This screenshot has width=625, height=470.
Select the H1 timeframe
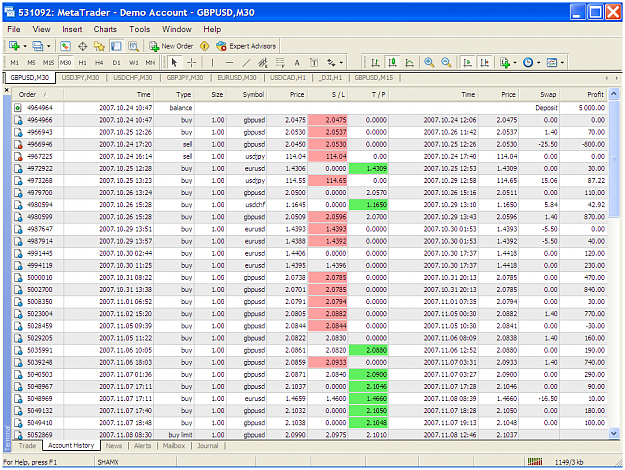click(83, 63)
